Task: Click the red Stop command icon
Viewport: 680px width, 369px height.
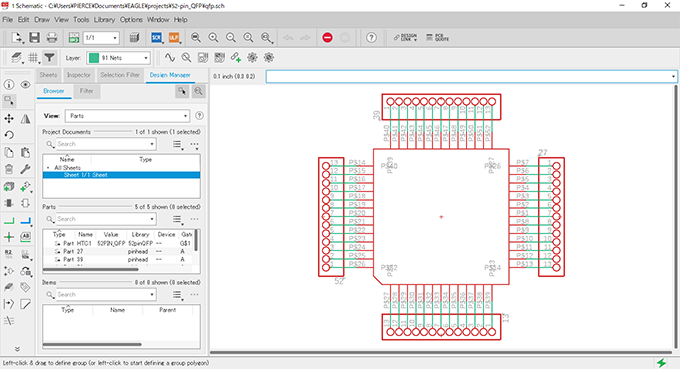Action: pos(327,38)
